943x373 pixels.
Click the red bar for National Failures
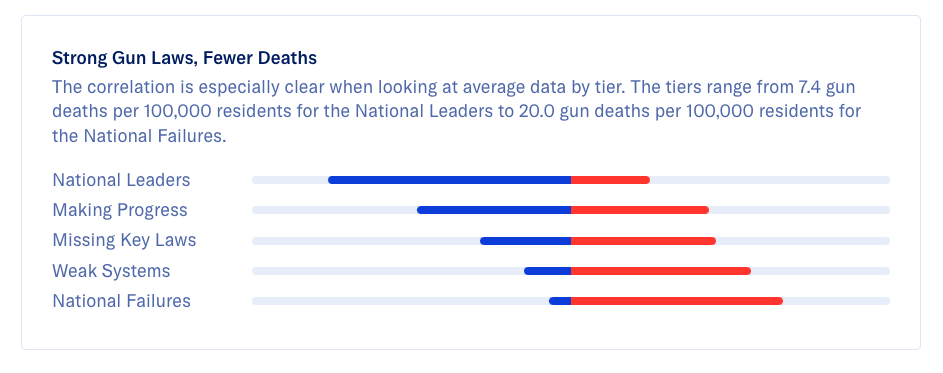(x=677, y=301)
